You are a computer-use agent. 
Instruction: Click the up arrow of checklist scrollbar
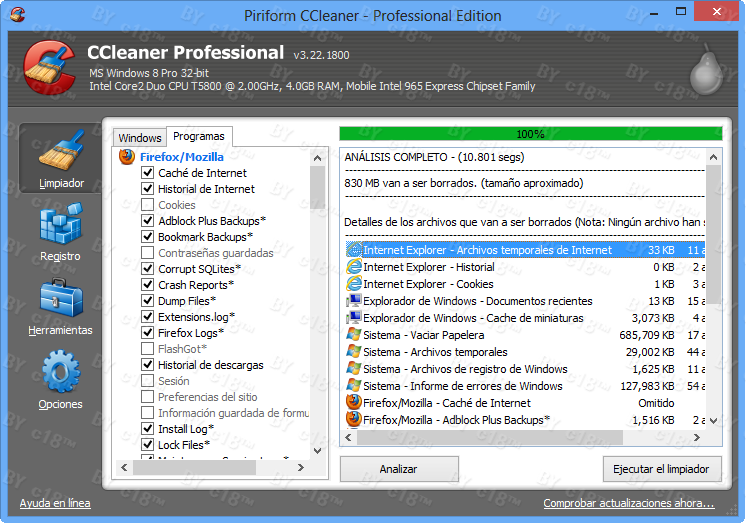317,158
